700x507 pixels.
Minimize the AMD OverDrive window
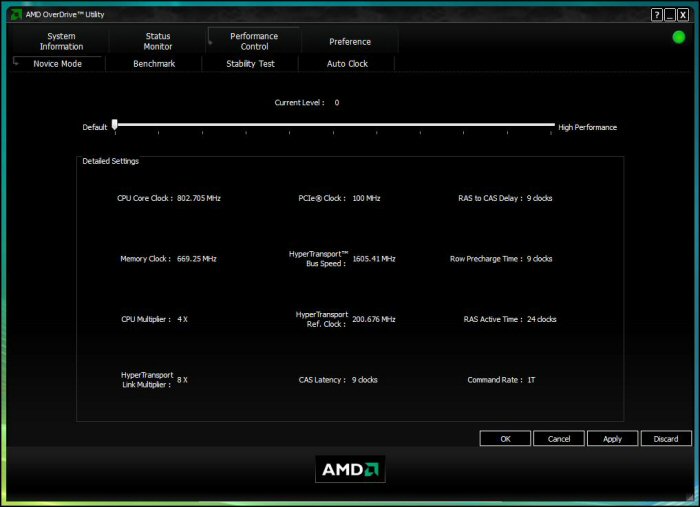670,15
